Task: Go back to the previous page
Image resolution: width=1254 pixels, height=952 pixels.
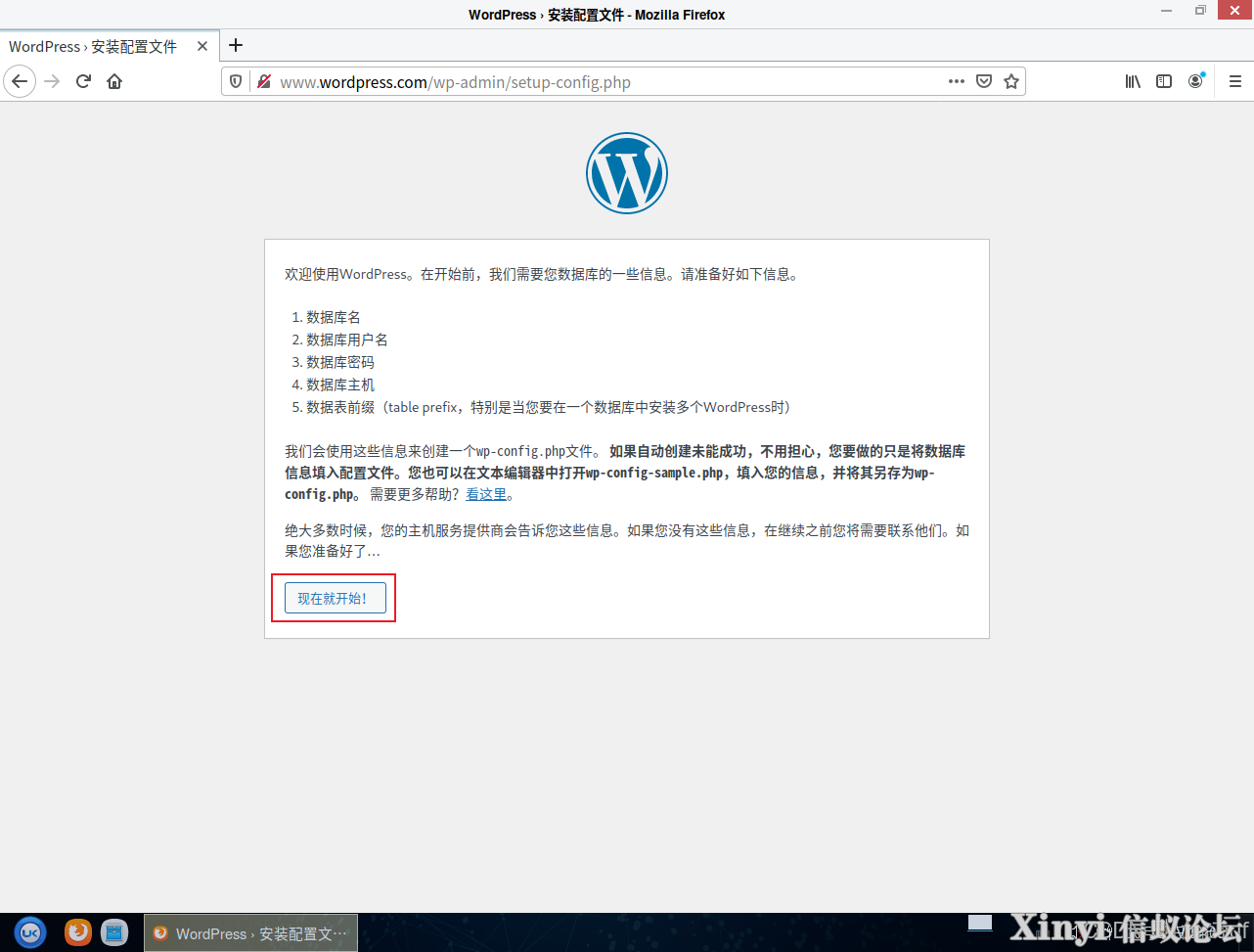Action: [x=20, y=82]
